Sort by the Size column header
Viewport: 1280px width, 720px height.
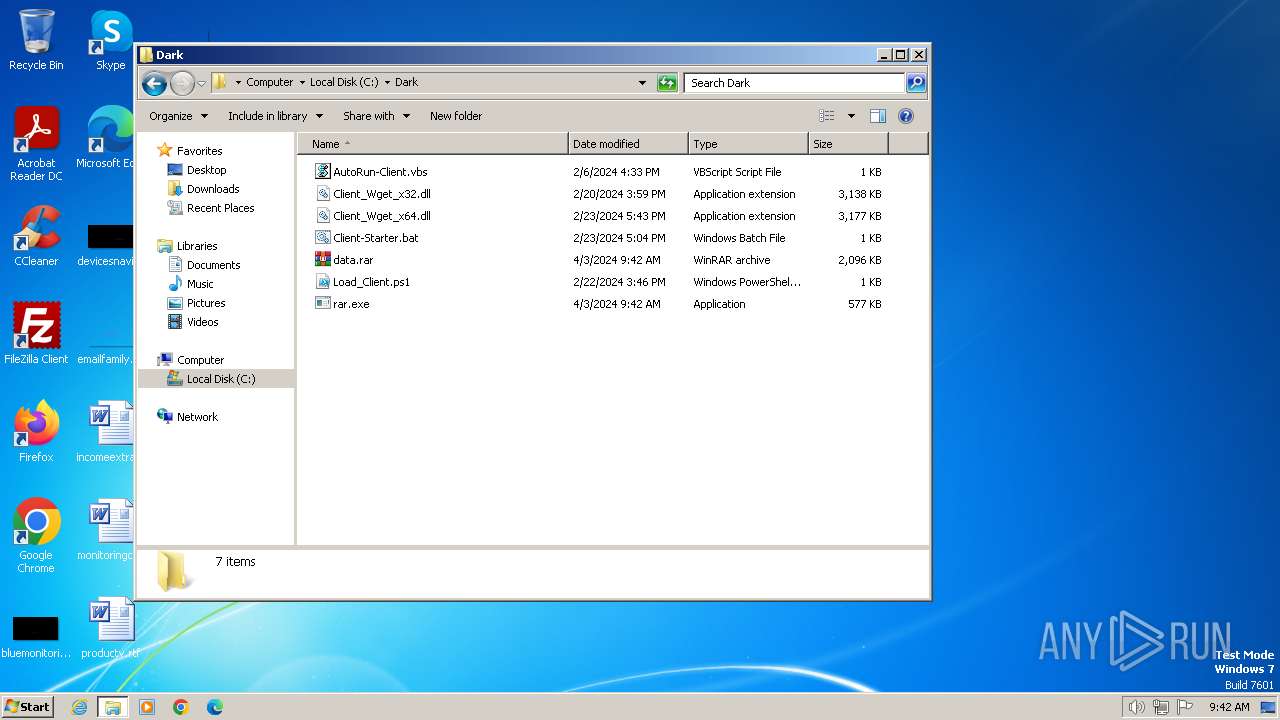click(848, 144)
